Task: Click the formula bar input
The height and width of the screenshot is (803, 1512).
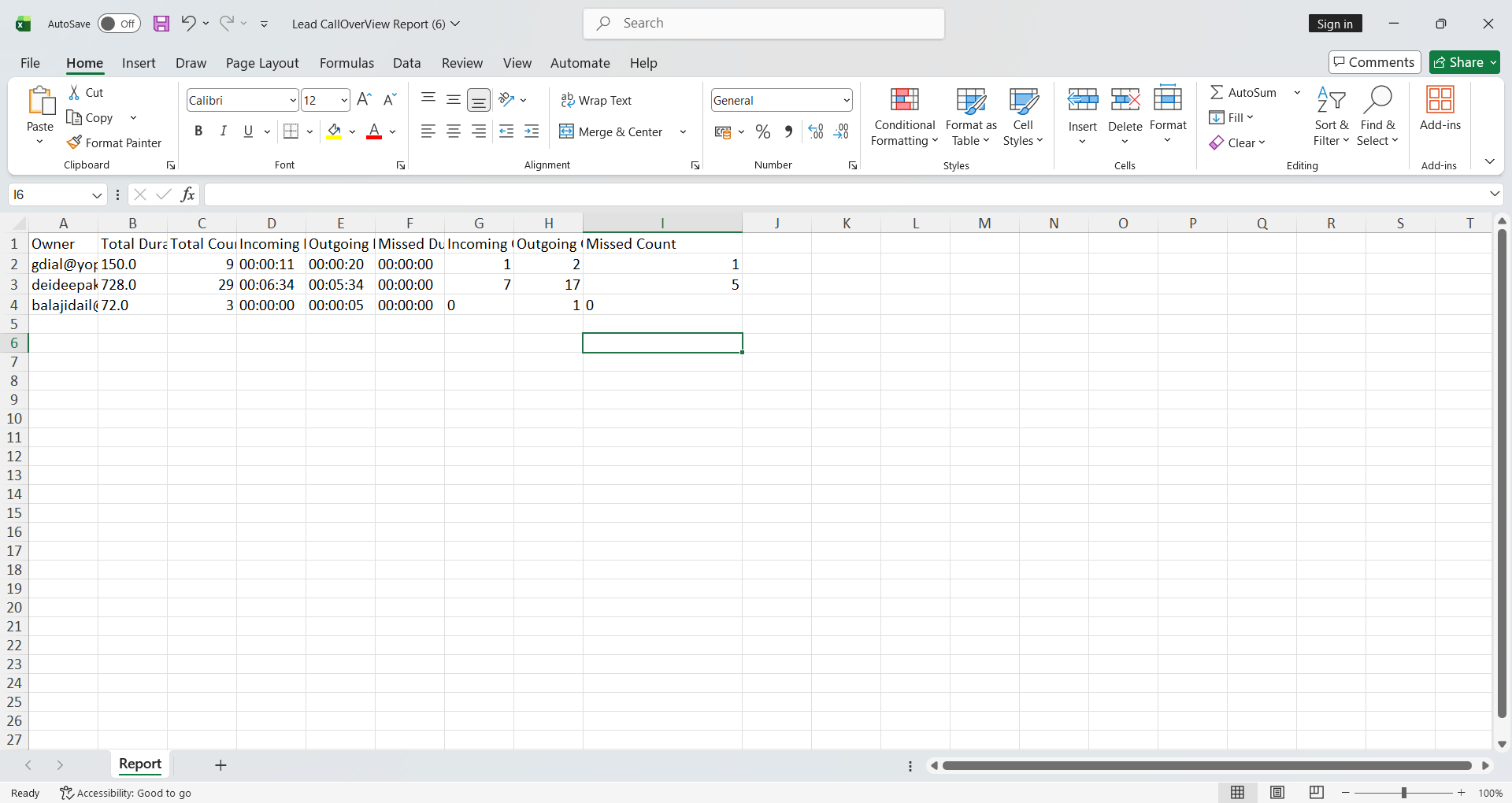Action: [844, 194]
